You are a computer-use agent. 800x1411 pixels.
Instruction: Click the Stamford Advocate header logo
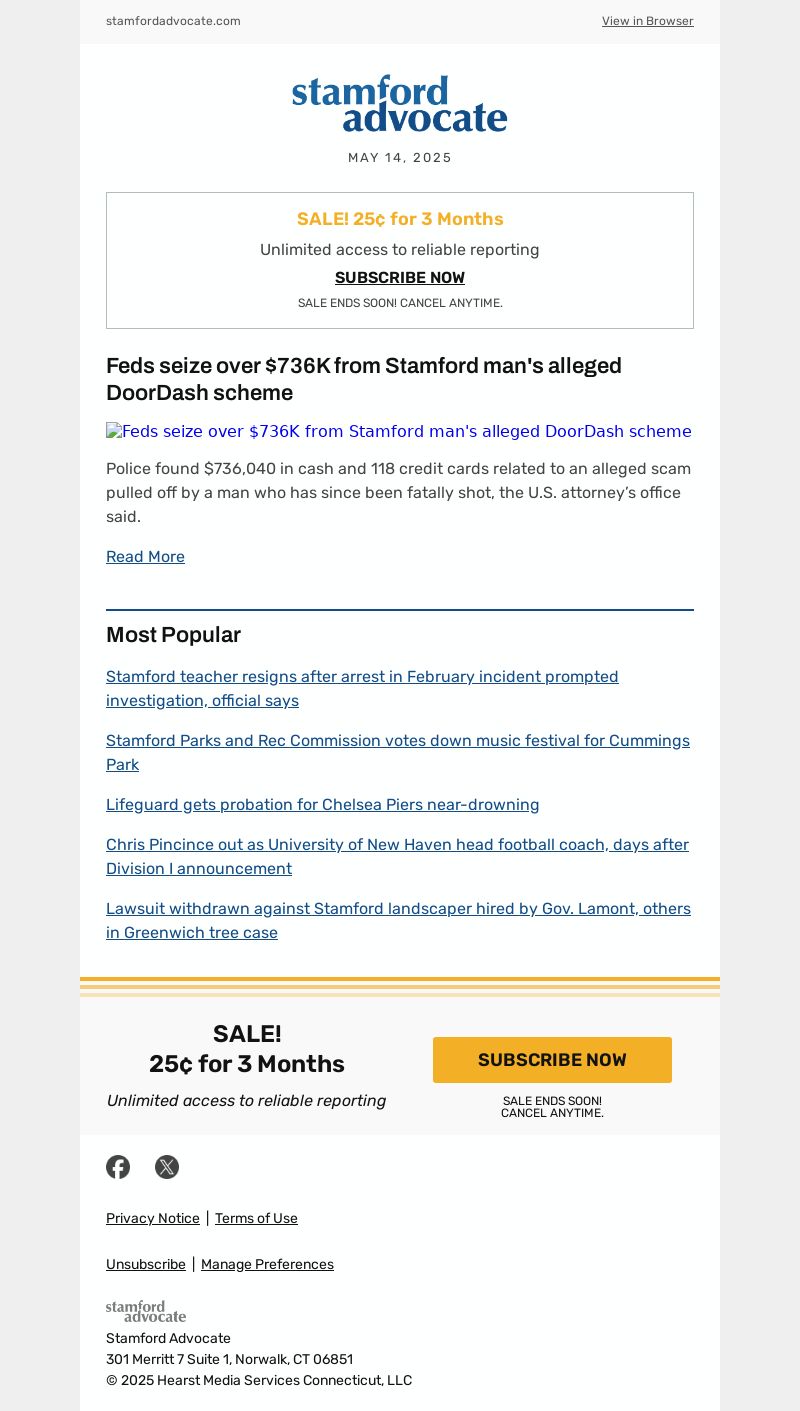[x=400, y=104]
